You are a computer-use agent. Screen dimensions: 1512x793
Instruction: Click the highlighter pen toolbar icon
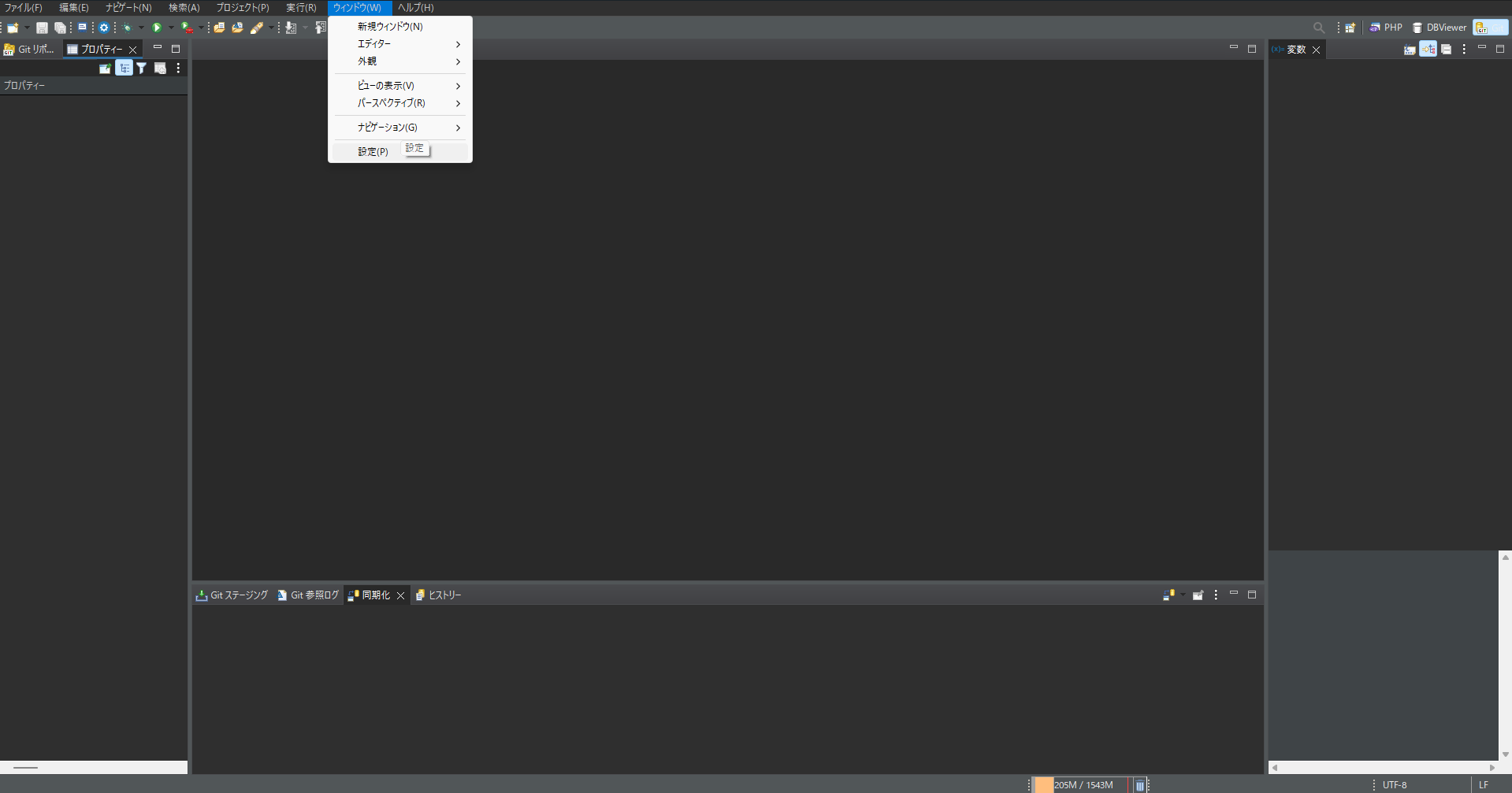[257, 28]
